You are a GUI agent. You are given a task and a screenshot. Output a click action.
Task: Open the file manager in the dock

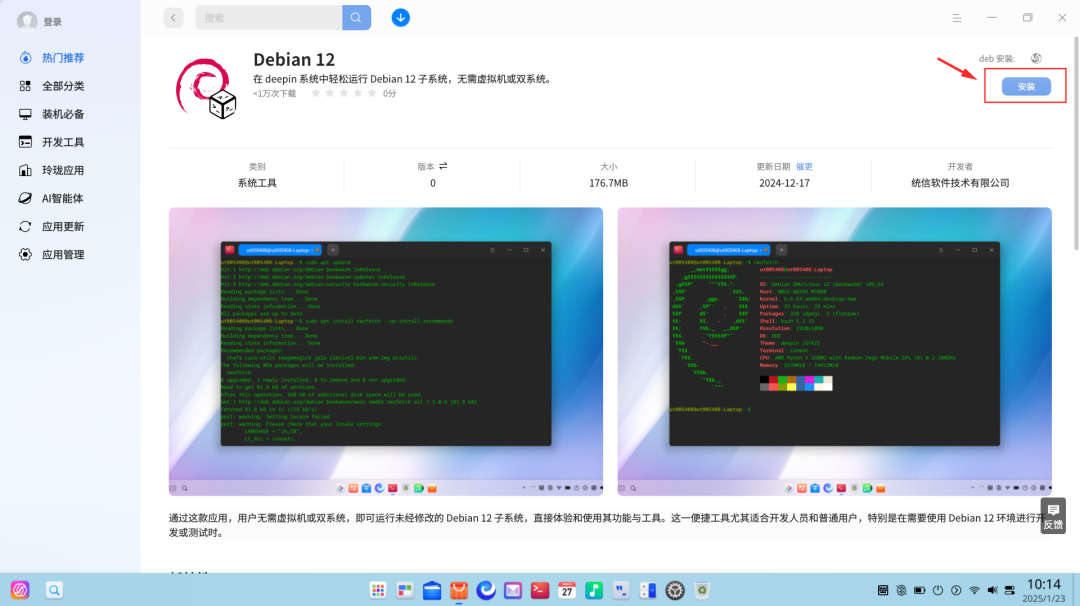(x=432, y=590)
